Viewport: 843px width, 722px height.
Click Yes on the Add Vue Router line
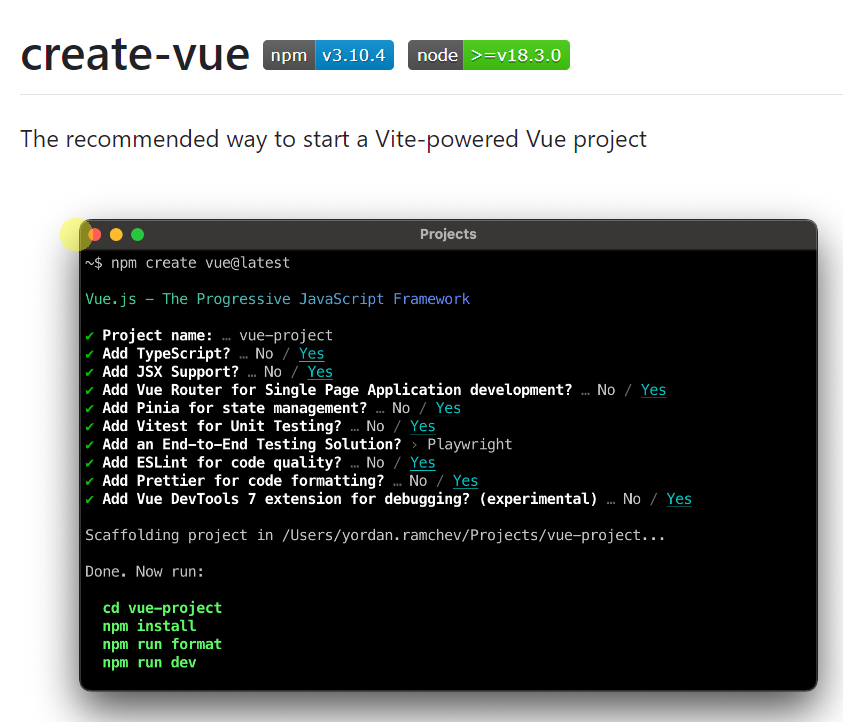coord(653,390)
